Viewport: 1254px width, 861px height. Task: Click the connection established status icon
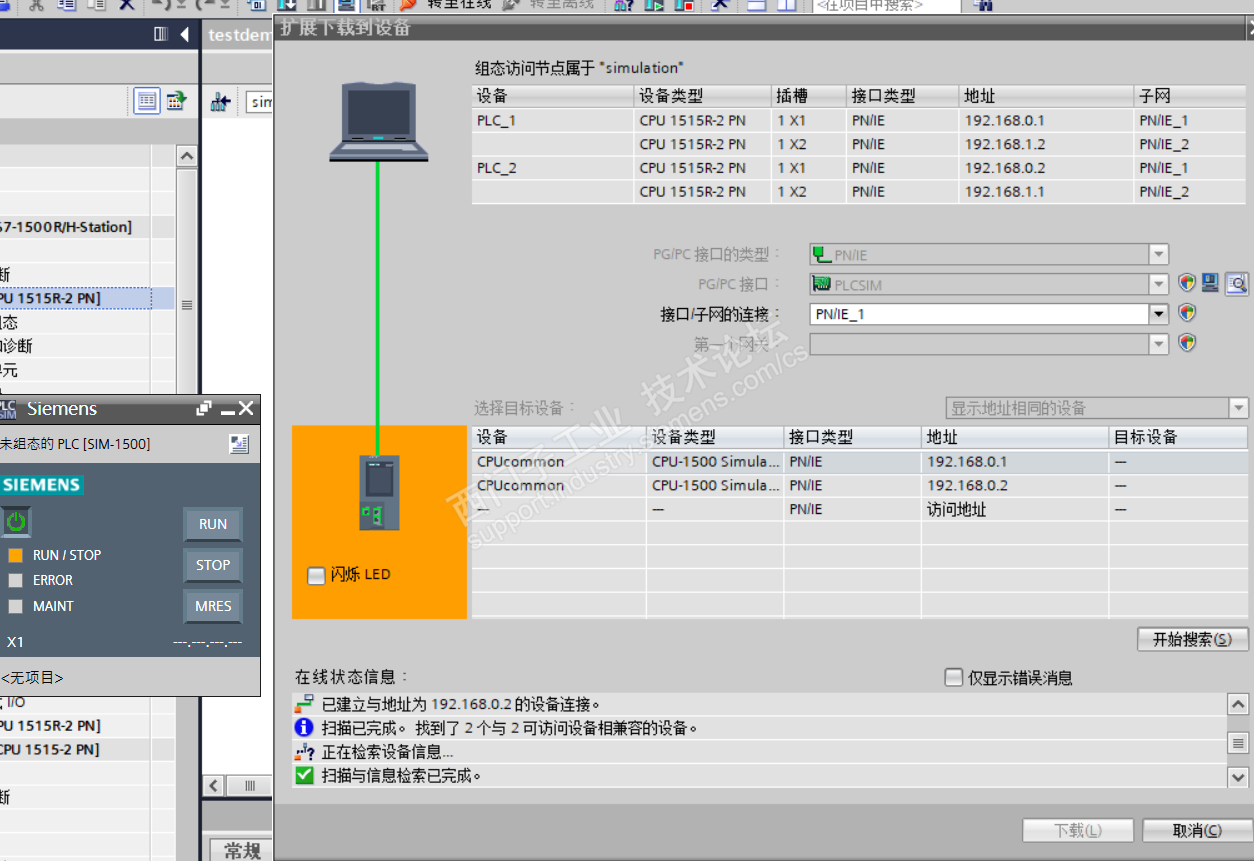click(304, 704)
